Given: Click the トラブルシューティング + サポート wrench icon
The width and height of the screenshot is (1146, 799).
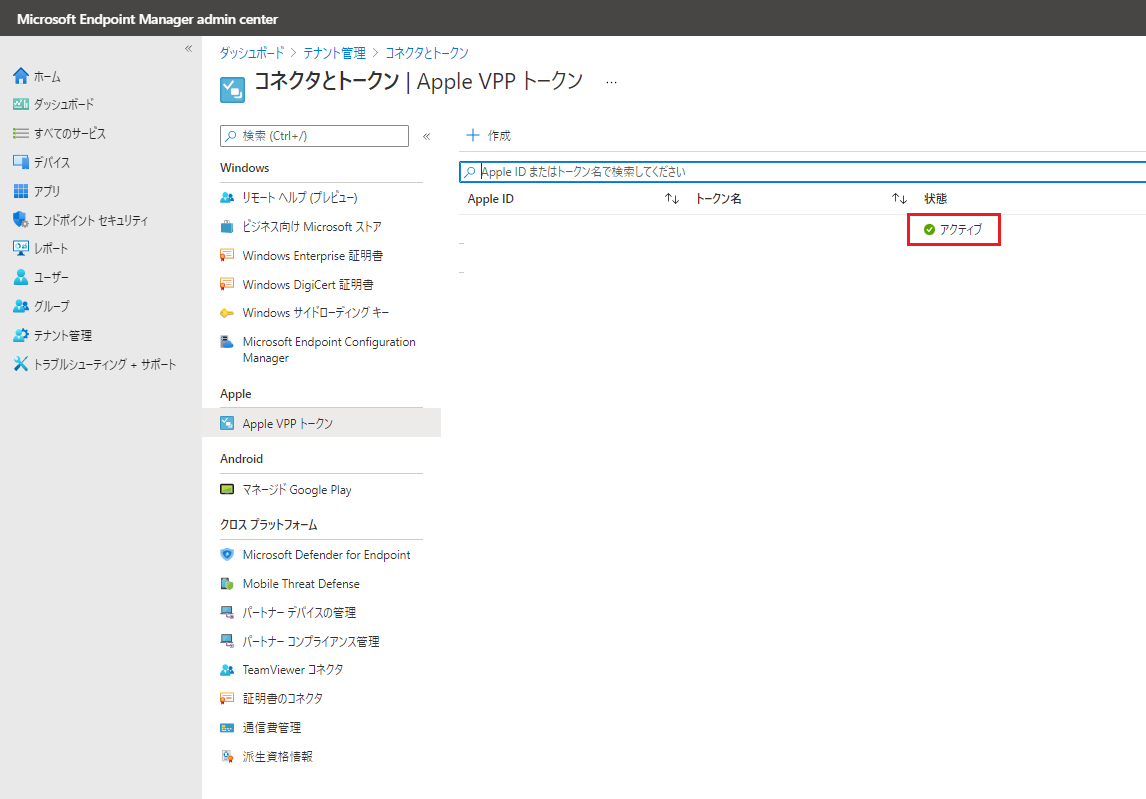Looking at the screenshot, I should tap(20, 364).
